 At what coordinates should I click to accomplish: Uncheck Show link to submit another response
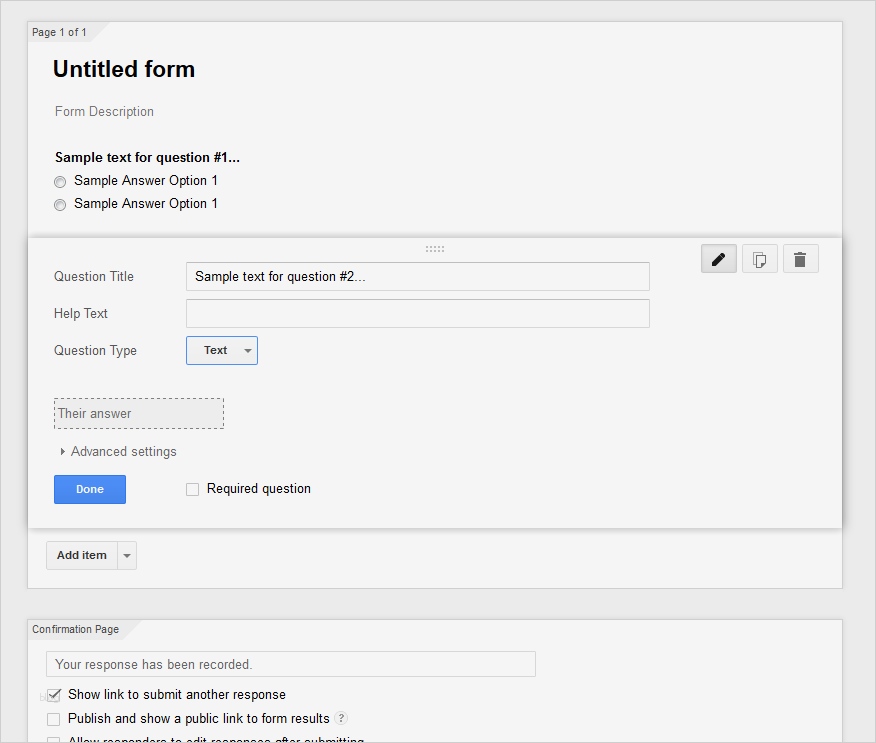click(54, 695)
